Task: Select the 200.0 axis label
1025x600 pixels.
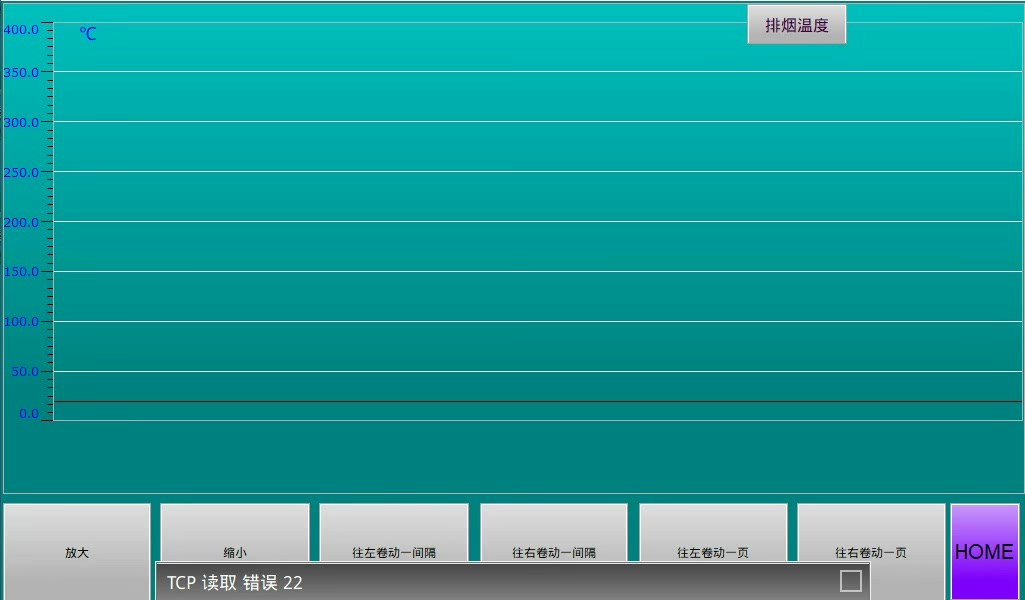Action: [21, 222]
